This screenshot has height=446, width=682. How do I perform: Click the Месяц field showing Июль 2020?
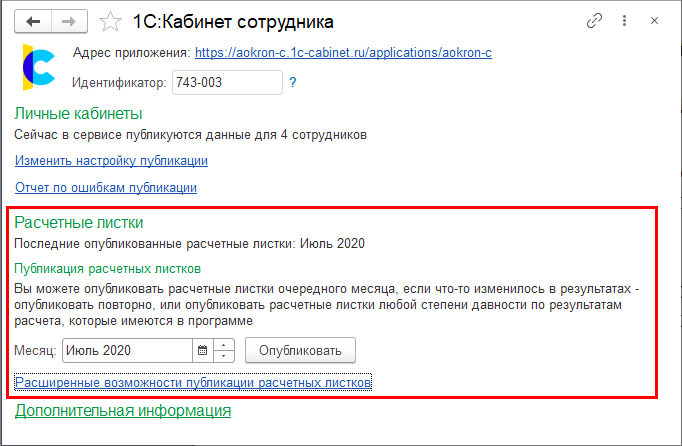127,350
